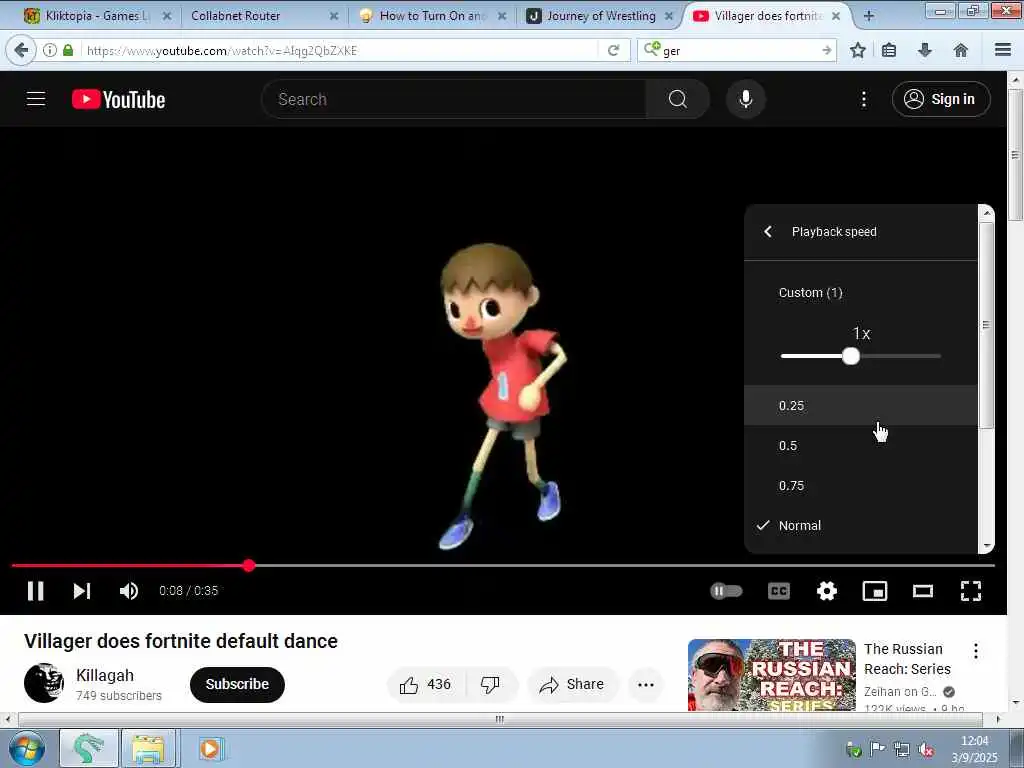Viewport: 1024px width, 768px height.
Task: Open more actions ellipsis under video
Action: click(646, 684)
